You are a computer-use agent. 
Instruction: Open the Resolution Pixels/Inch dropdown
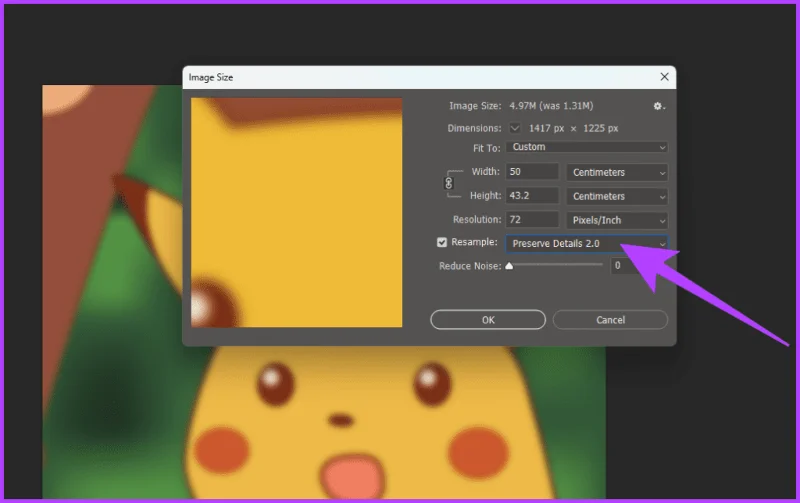click(617, 220)
